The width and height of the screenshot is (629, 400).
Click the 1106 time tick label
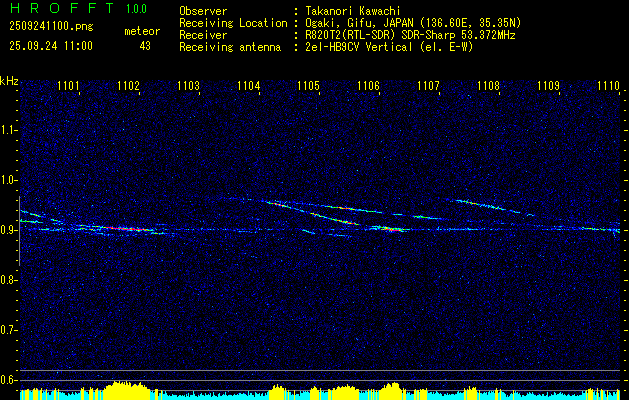pos(368,87)
